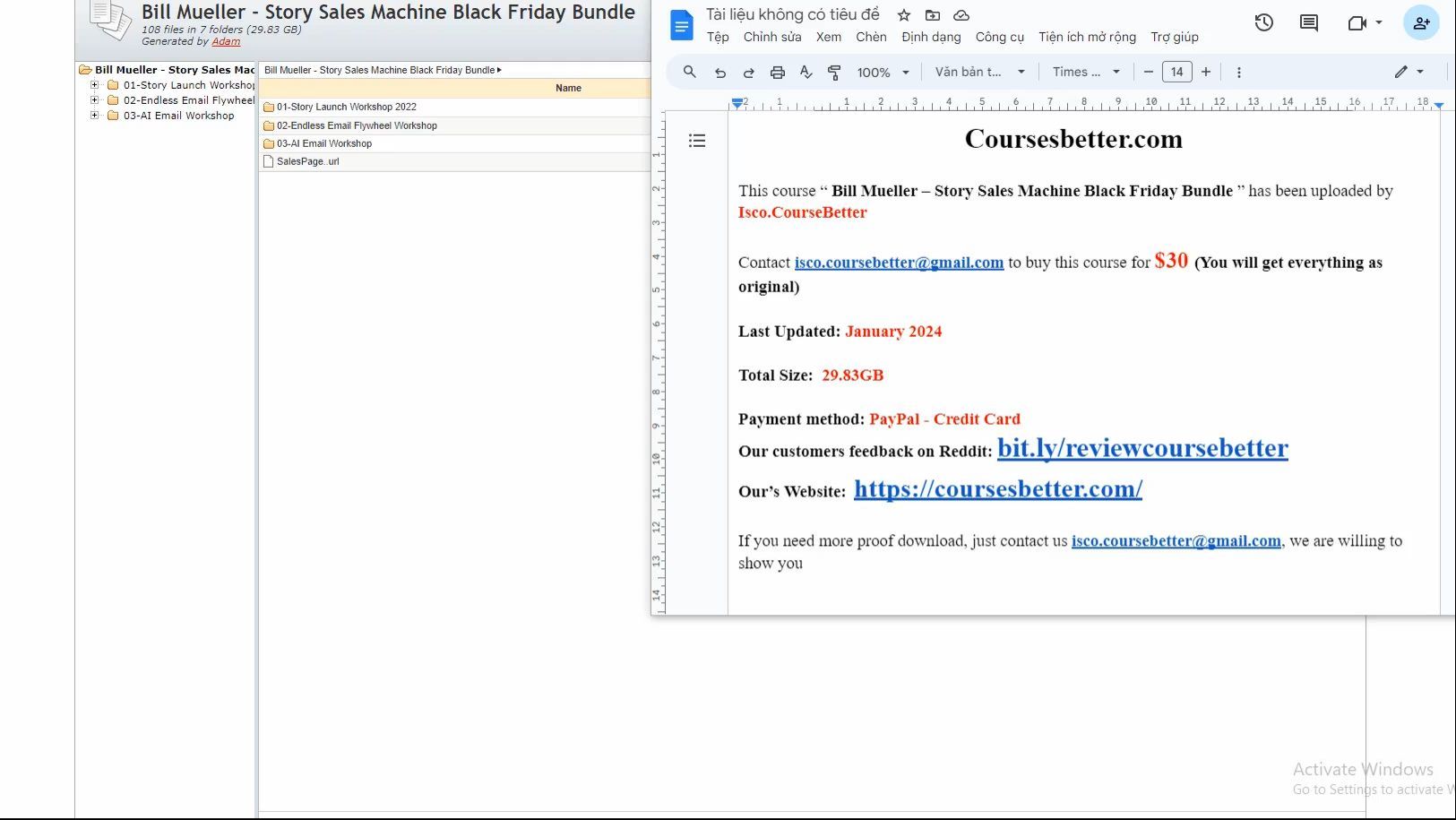Viewport: 1456px width, 820px height.
Task: Click the right indent marker on the ruler
Action: point(1439,106)
